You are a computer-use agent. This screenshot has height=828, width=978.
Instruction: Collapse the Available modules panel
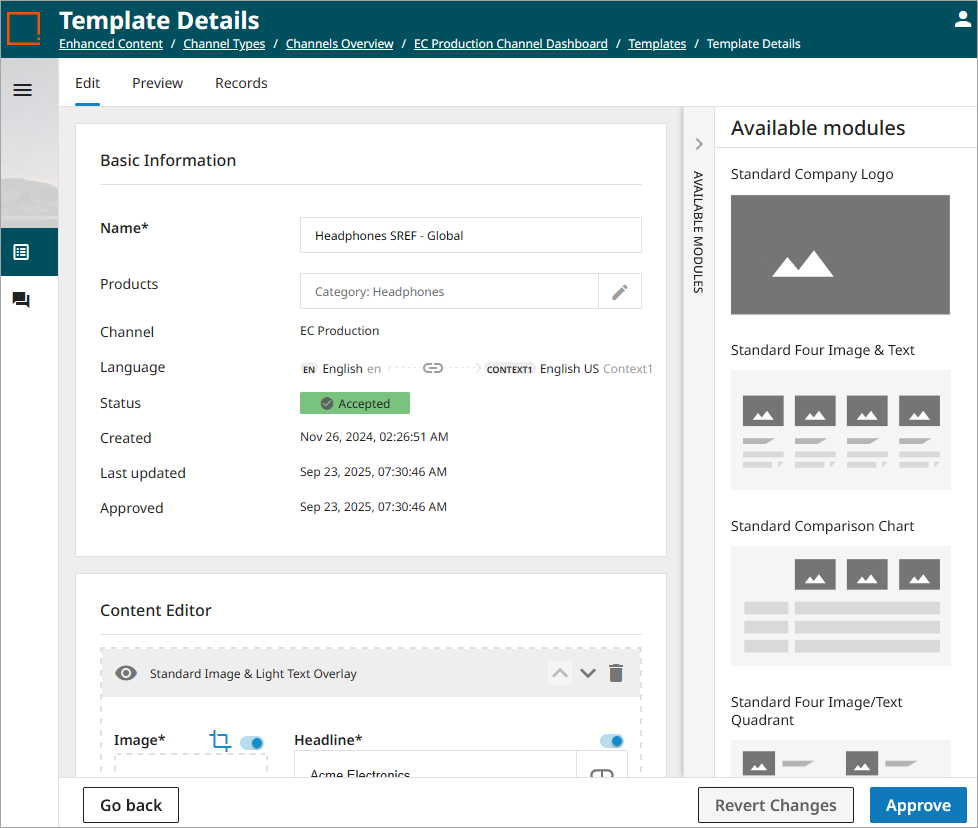coord(699,144)
